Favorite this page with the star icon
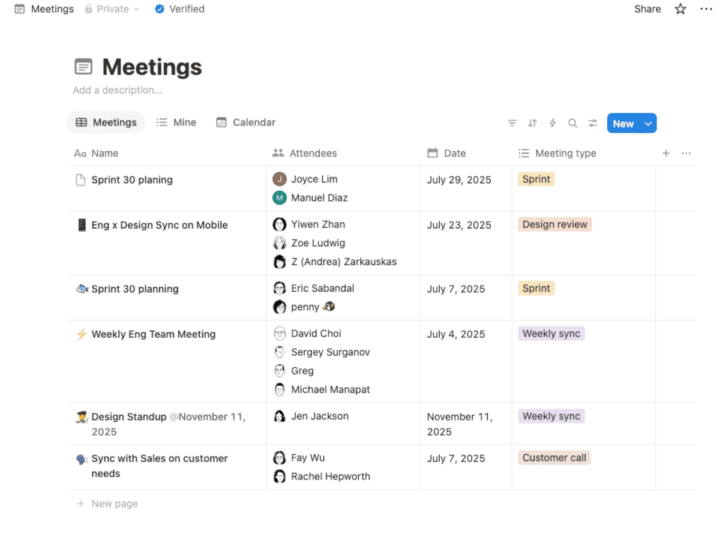 point(680,9)
